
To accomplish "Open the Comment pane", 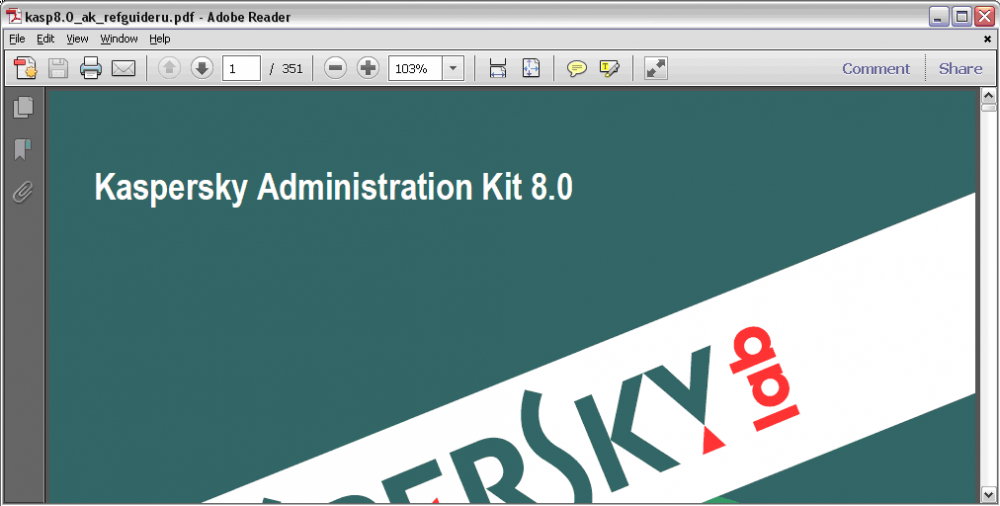I will (x=876, y=68).
